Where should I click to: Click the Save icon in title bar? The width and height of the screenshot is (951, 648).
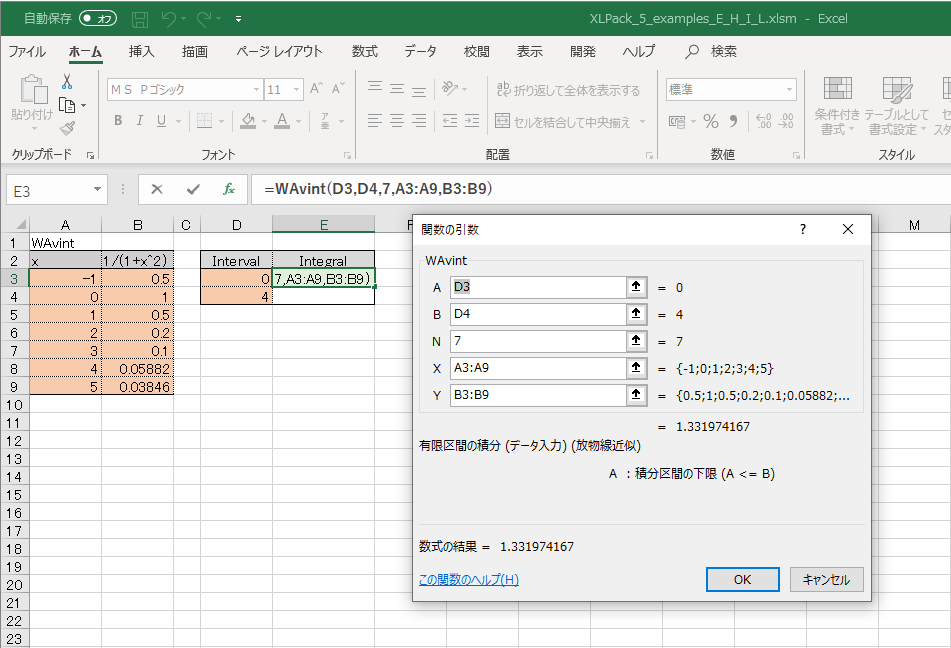(x=140, y=19)
